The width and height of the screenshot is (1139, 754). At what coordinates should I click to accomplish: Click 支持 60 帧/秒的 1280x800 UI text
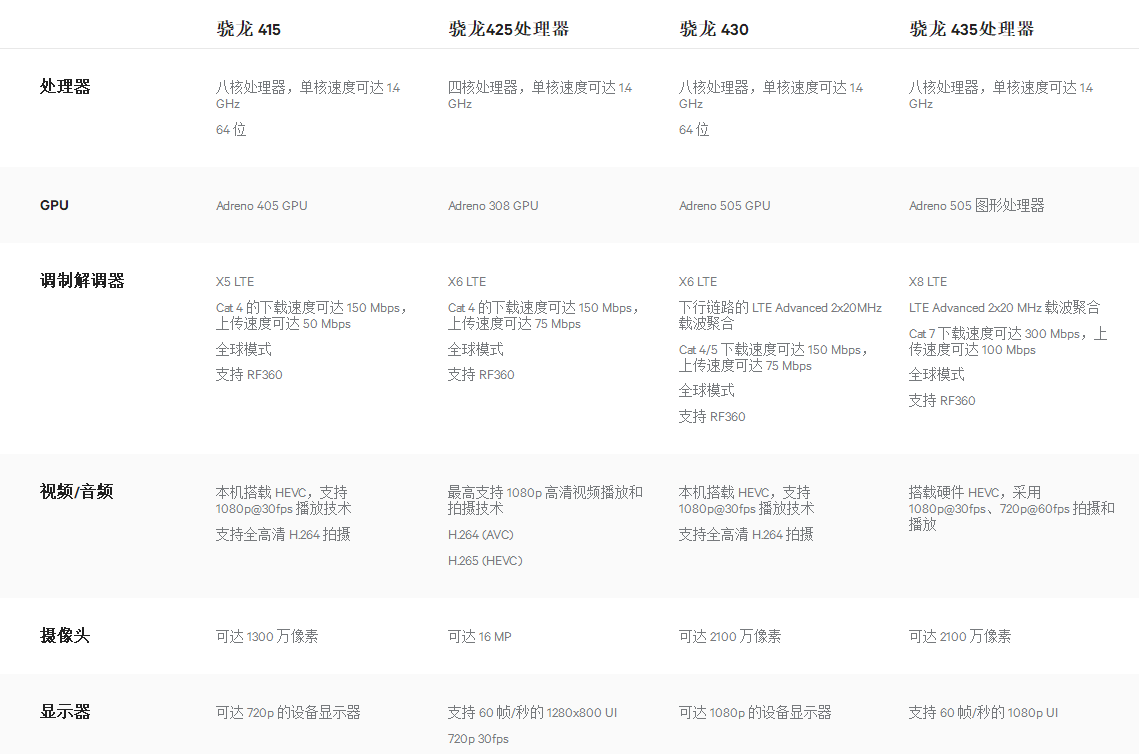click(532, 713)
